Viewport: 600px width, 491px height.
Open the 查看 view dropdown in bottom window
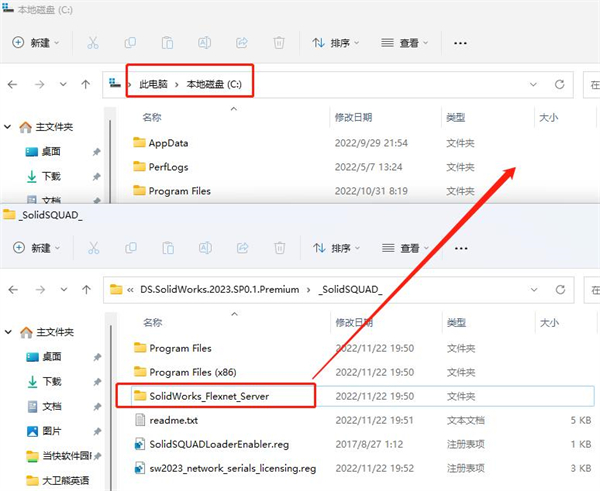[x=406, y=247]
